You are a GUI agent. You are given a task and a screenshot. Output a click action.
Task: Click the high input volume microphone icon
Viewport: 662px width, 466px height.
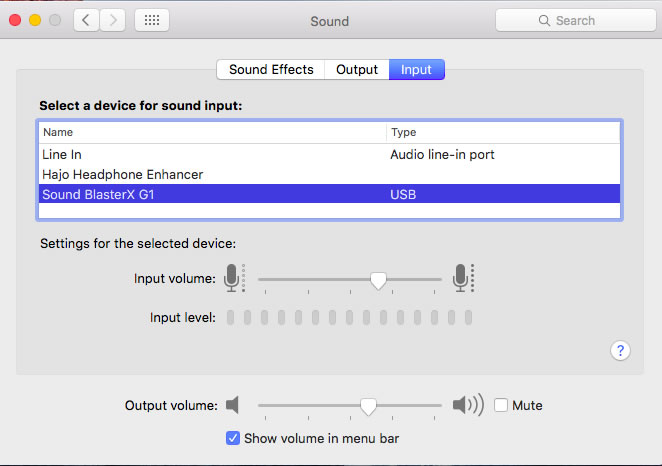[x=462, y=278]
